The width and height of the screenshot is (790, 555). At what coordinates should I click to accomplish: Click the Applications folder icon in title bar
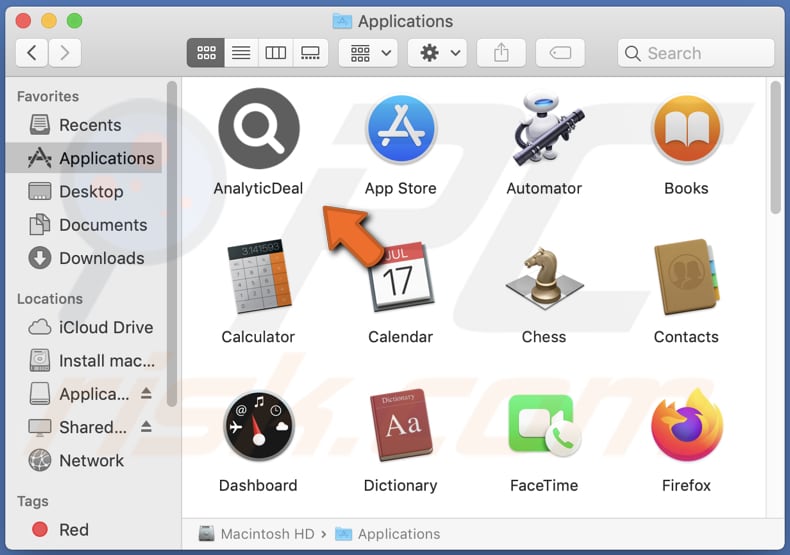coord(342,21)
